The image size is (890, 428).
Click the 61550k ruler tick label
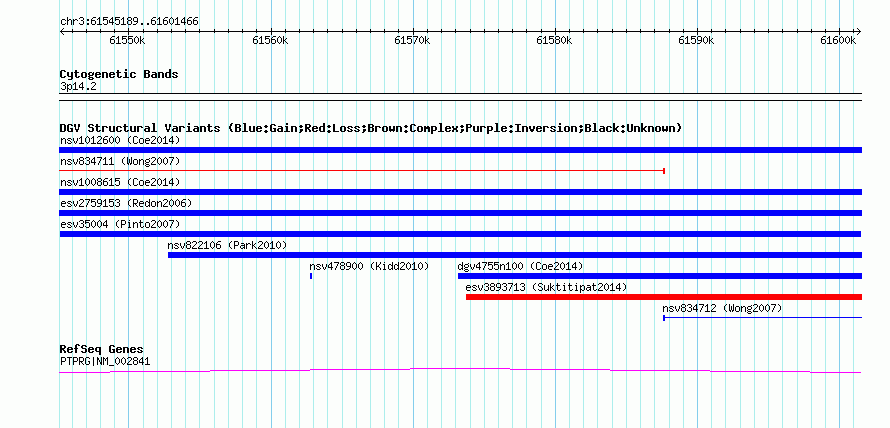128,40
